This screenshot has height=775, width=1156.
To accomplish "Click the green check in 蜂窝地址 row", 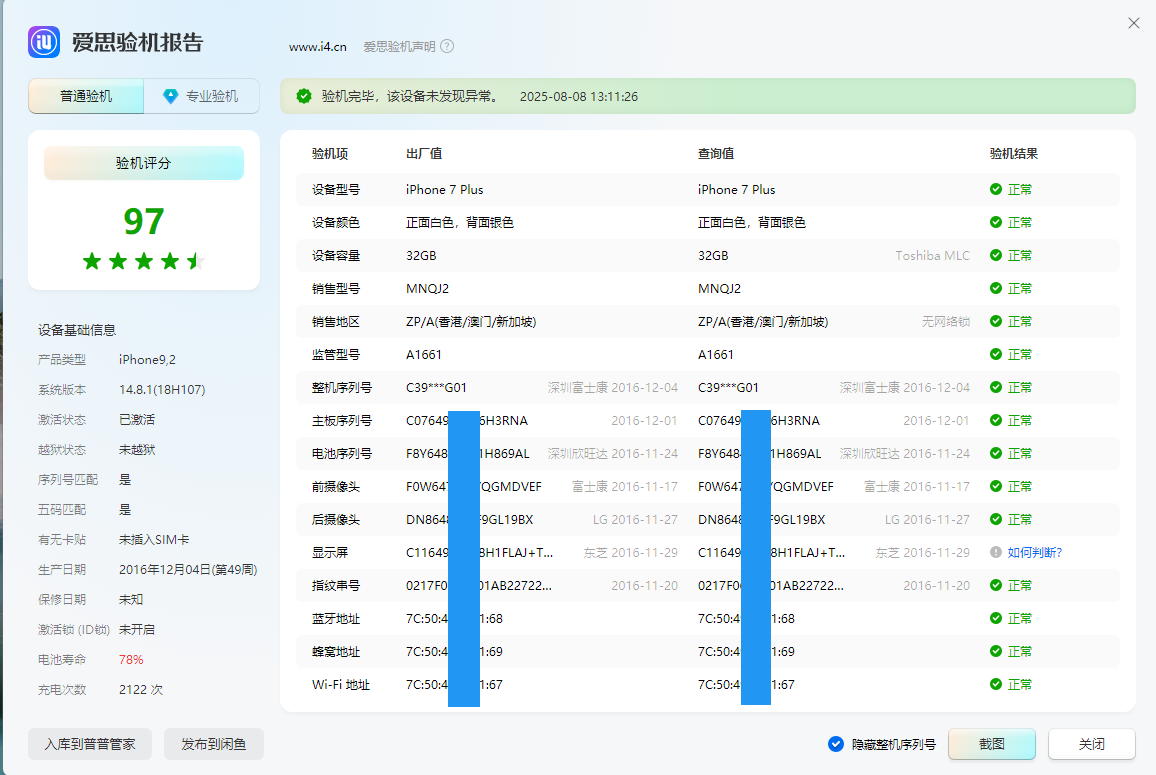I will tap(996, 651).
